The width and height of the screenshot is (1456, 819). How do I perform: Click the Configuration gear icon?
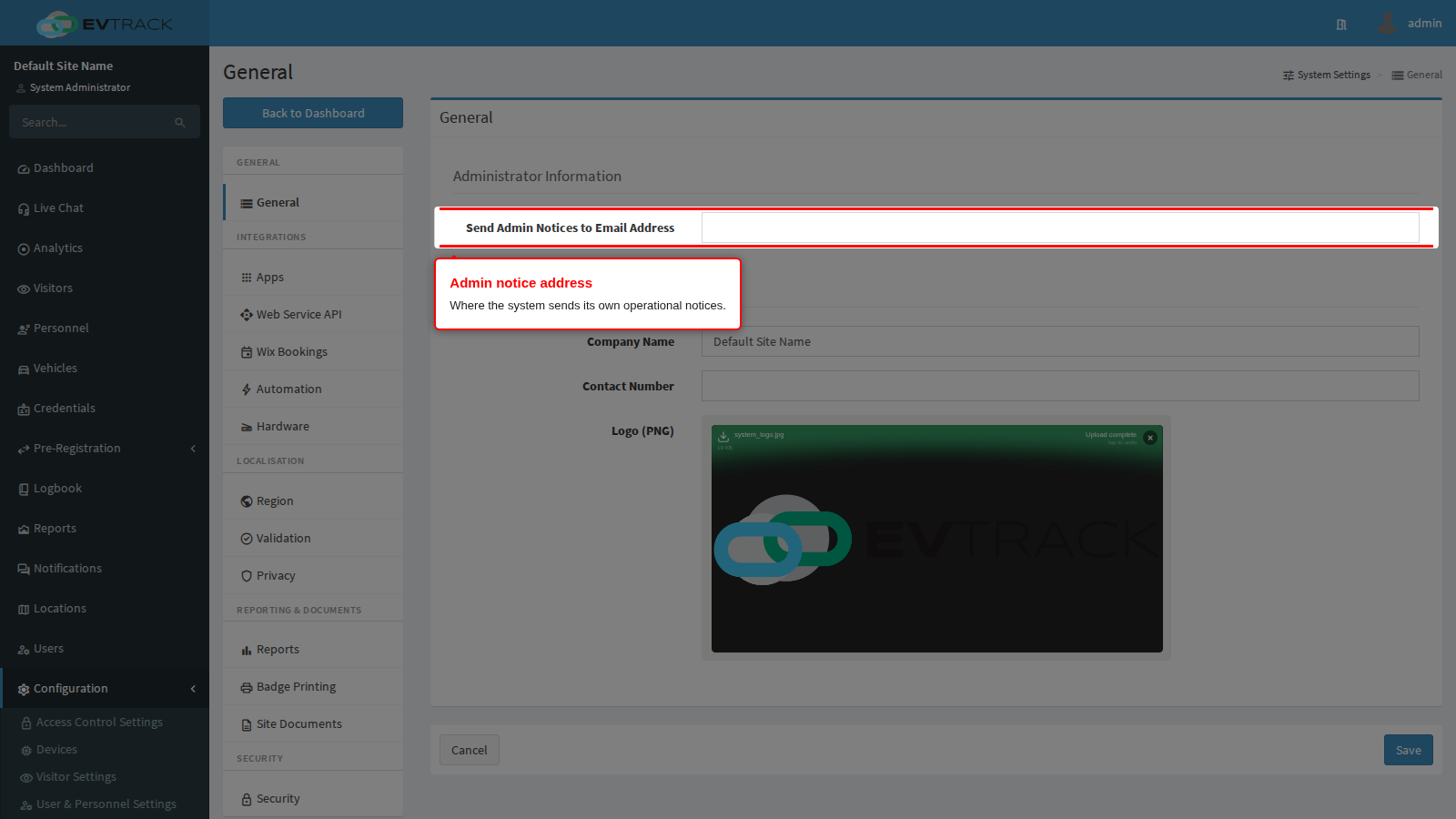click(x=24, y=690)
